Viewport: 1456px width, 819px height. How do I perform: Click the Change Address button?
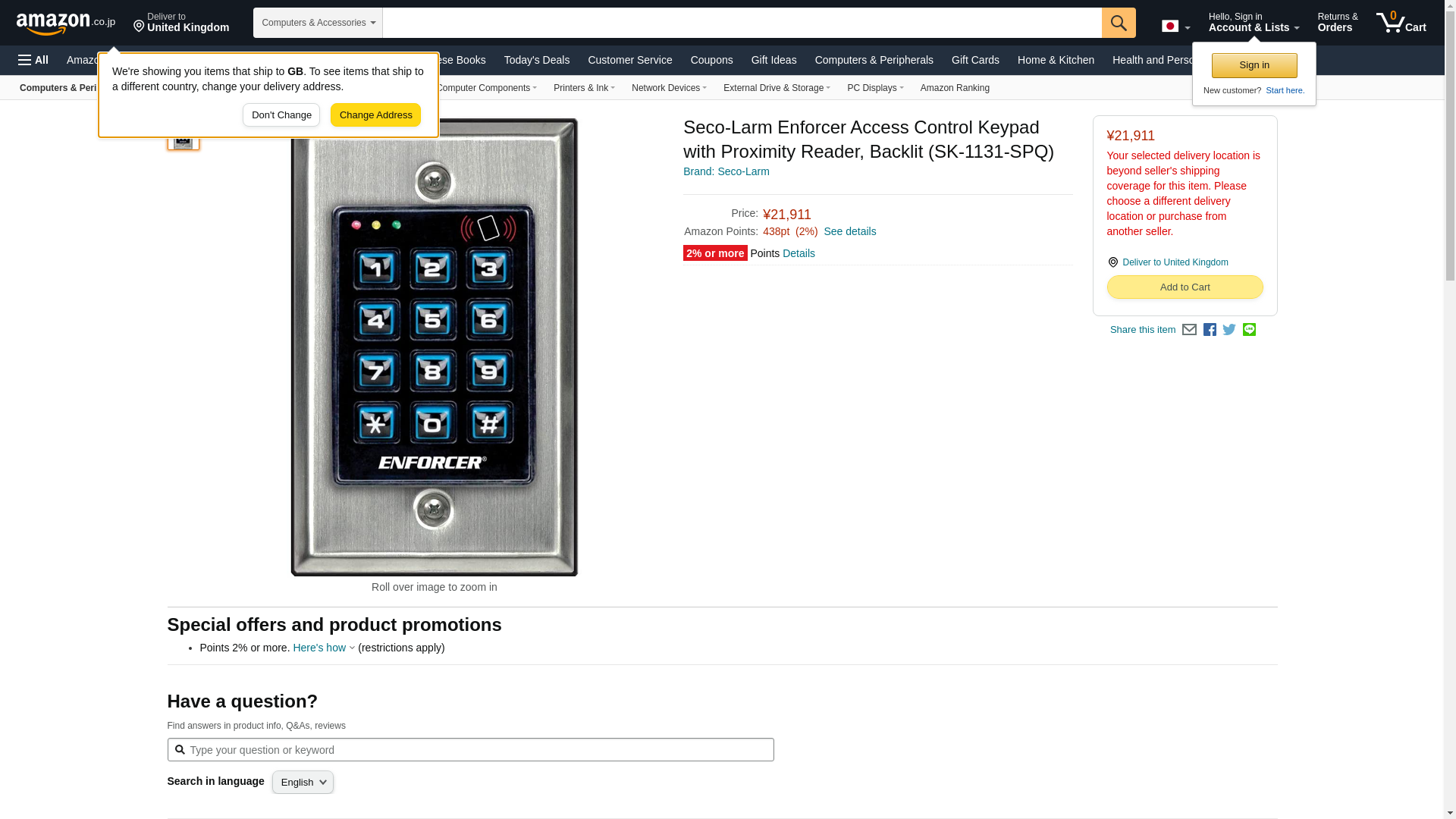coord(375,115)
